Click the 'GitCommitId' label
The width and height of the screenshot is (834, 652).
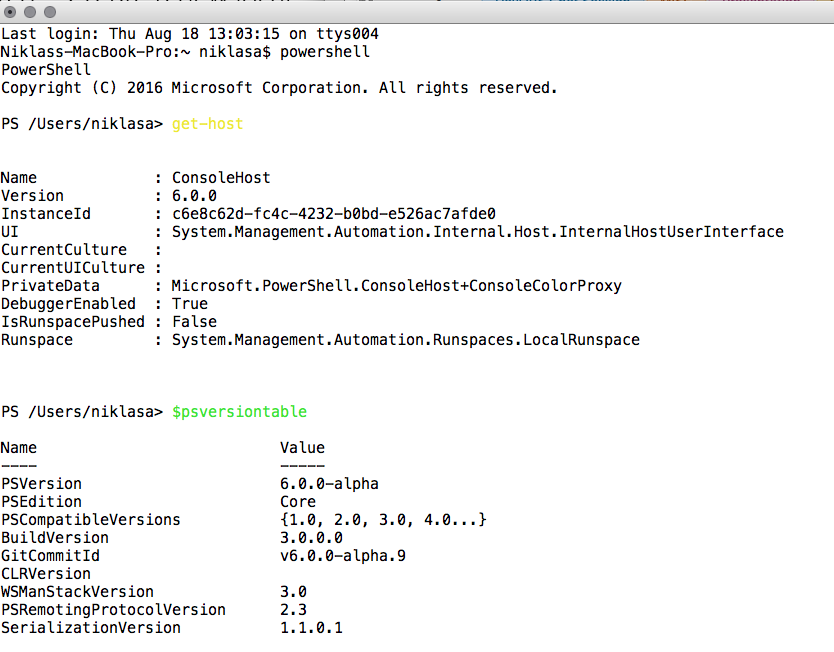click(x=50, y=556)
